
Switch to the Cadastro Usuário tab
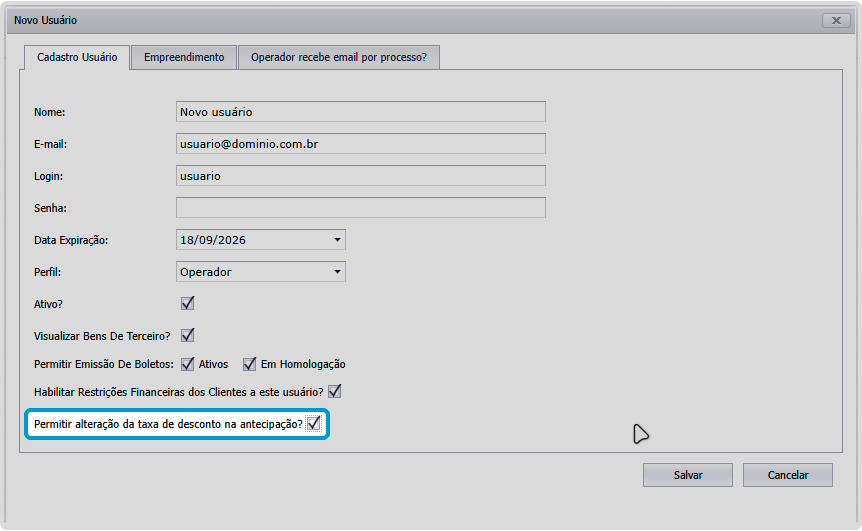pos(77,58)
